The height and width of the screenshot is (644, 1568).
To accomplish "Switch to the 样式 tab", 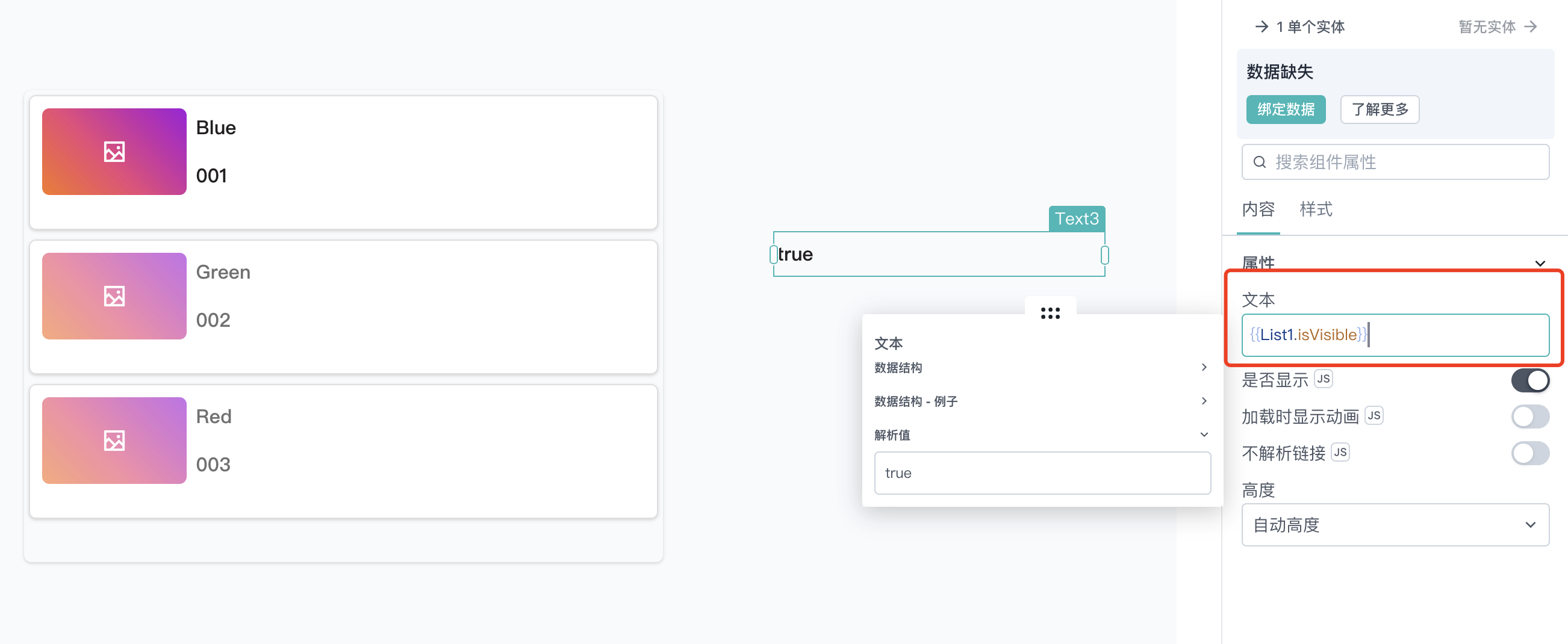I will 1315,209.
